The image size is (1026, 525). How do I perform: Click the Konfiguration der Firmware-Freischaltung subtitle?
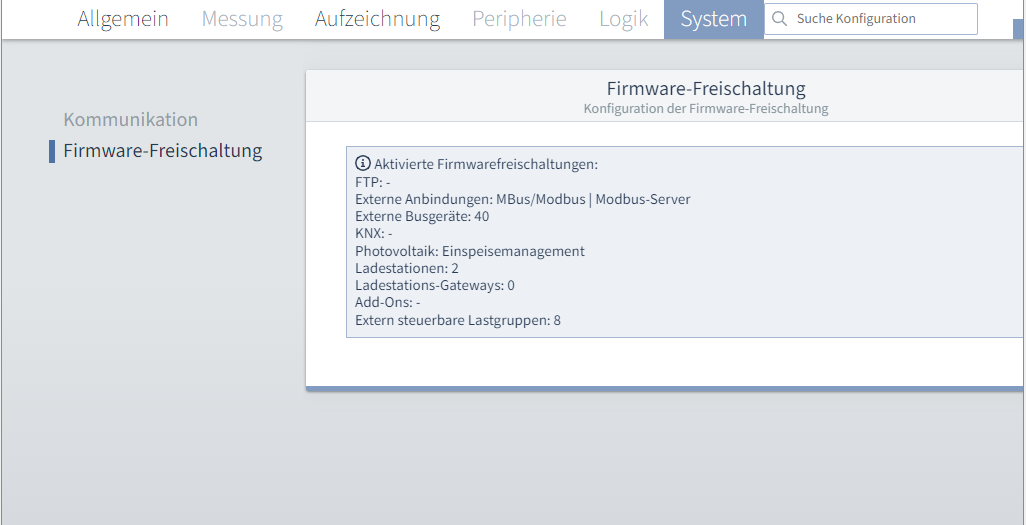(x=706, y=109)
